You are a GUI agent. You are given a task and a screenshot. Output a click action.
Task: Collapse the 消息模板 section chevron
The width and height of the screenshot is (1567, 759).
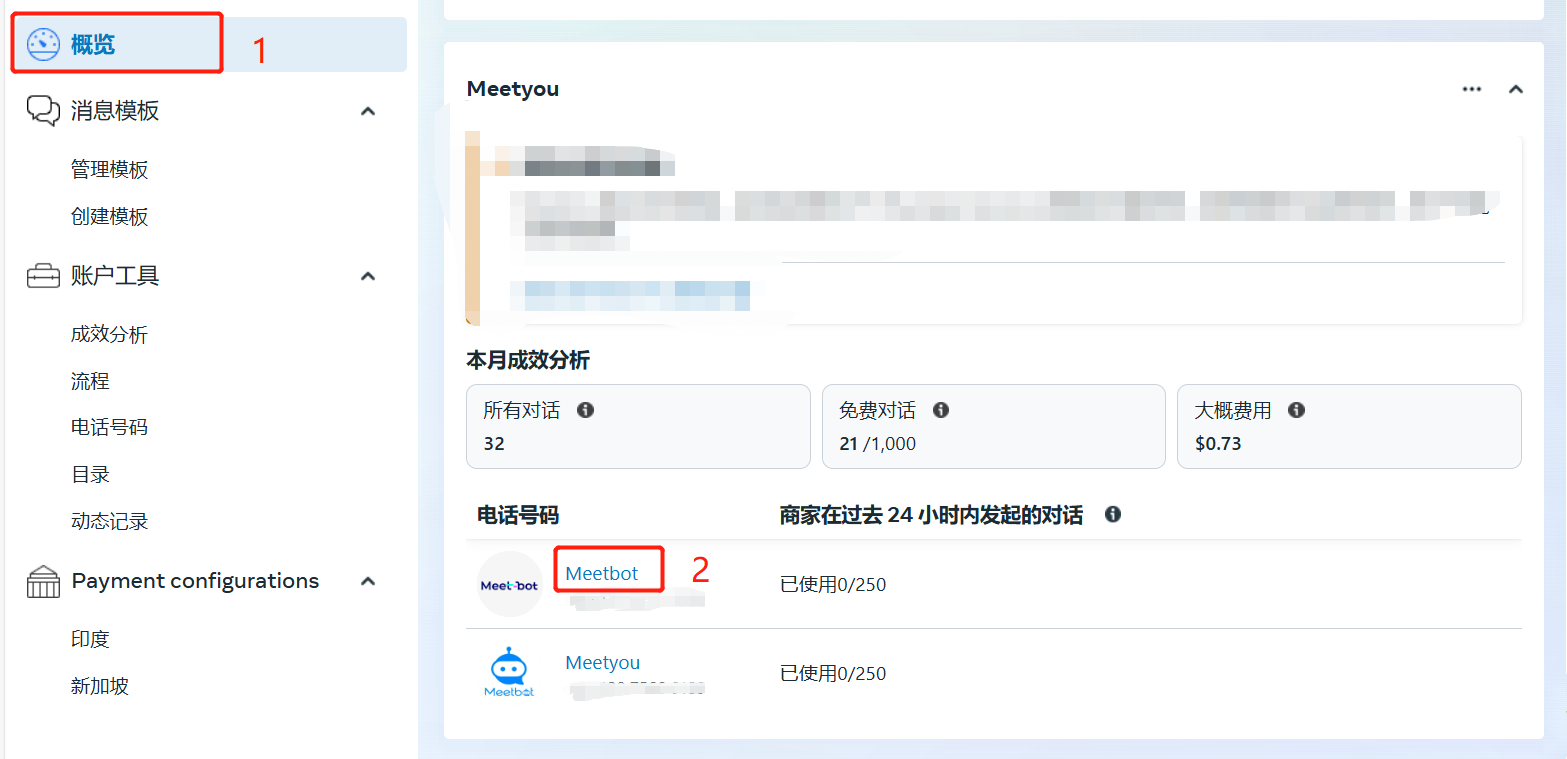[368, 111]
